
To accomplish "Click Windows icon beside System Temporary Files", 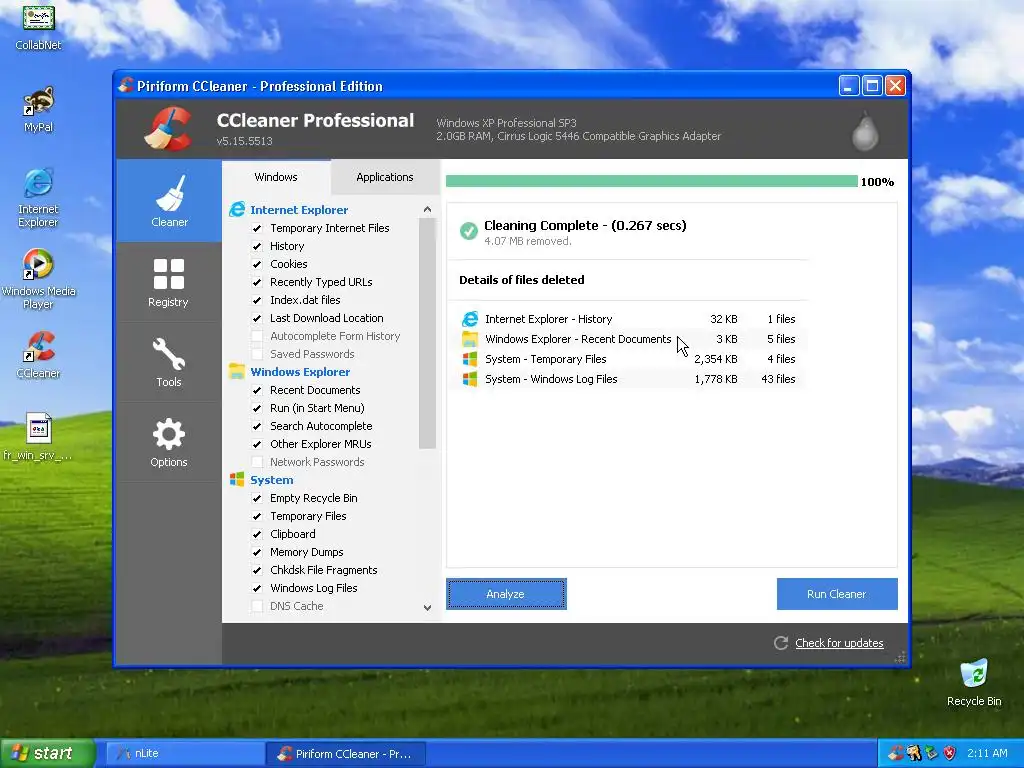I will pyautogui.click(x=470, y=359).
